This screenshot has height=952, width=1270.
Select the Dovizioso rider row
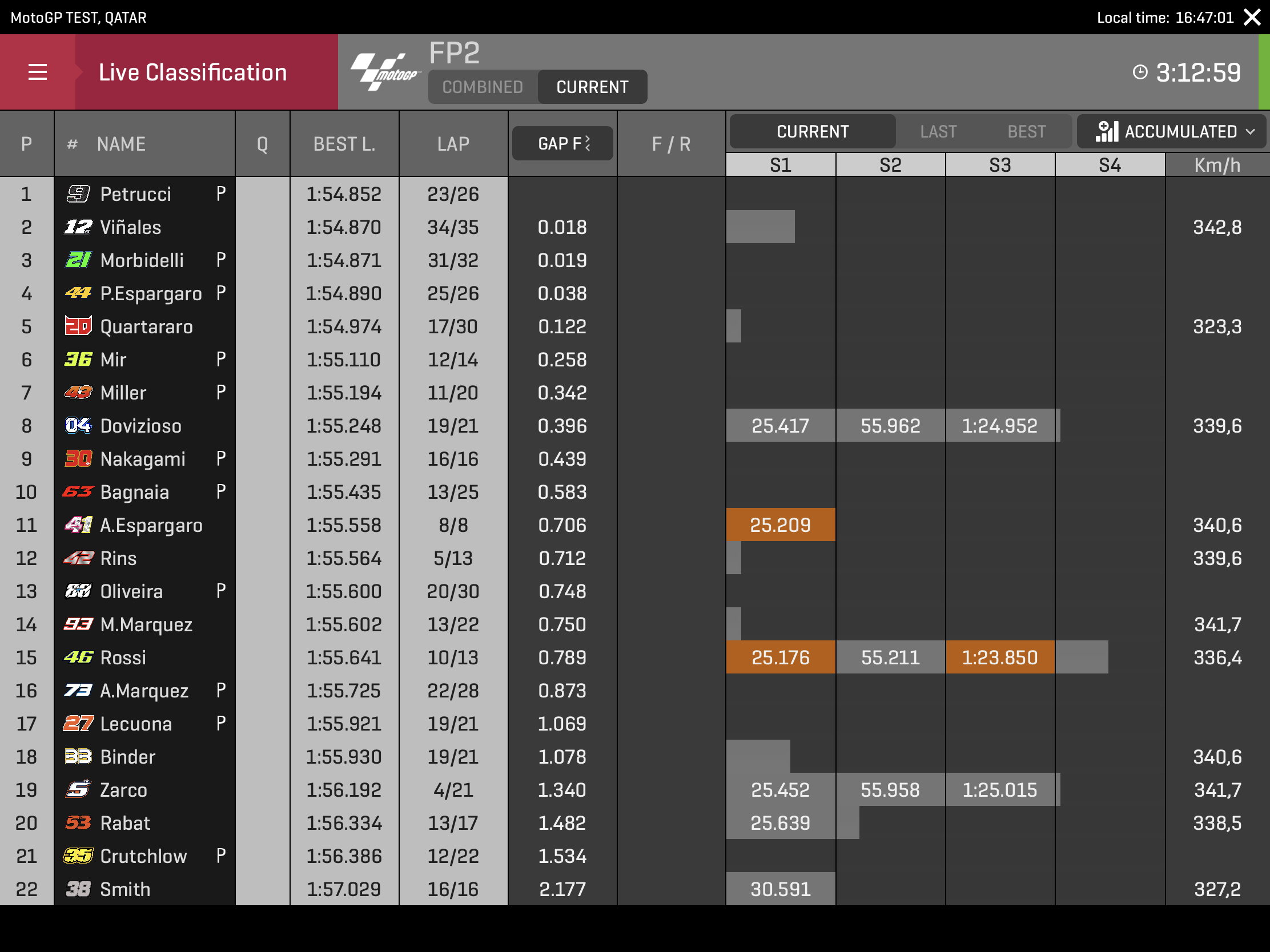(x=140, y=426)
